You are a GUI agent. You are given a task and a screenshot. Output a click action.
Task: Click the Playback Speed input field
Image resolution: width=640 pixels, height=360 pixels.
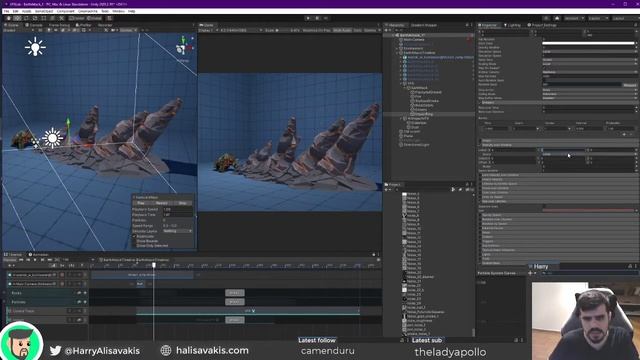pos(178,209)
